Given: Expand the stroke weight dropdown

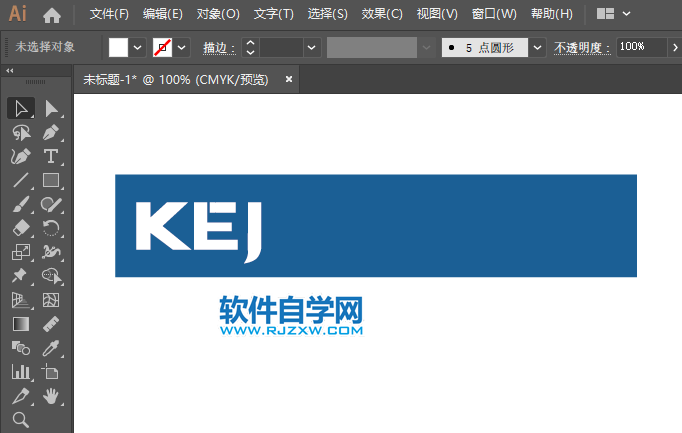Looking at the screenshot, I should pos(311,47).
